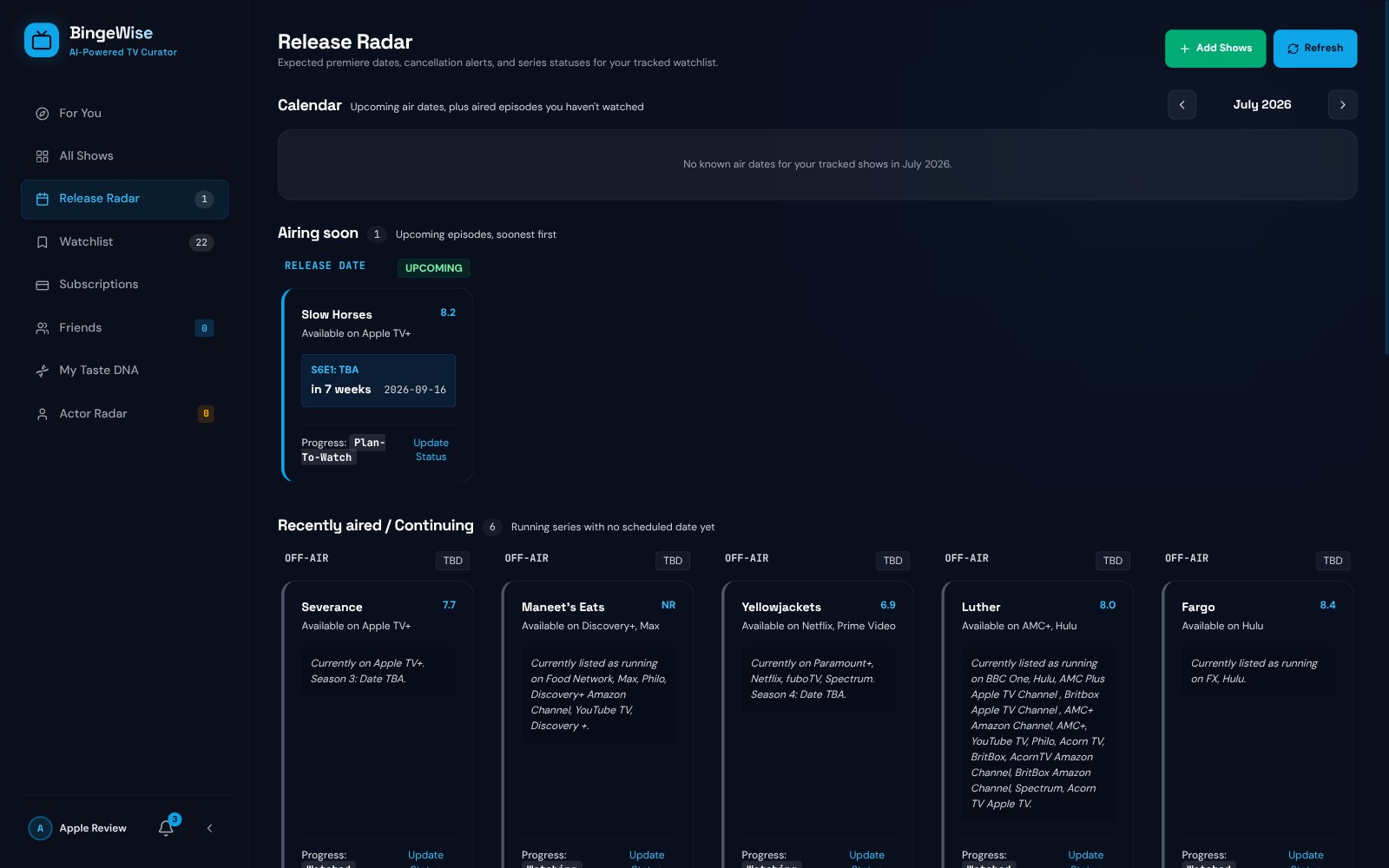Viewport: 1389px width, 868px height.
Task: Click Fargo 8.4 rating
Action: click(1327, 605)
